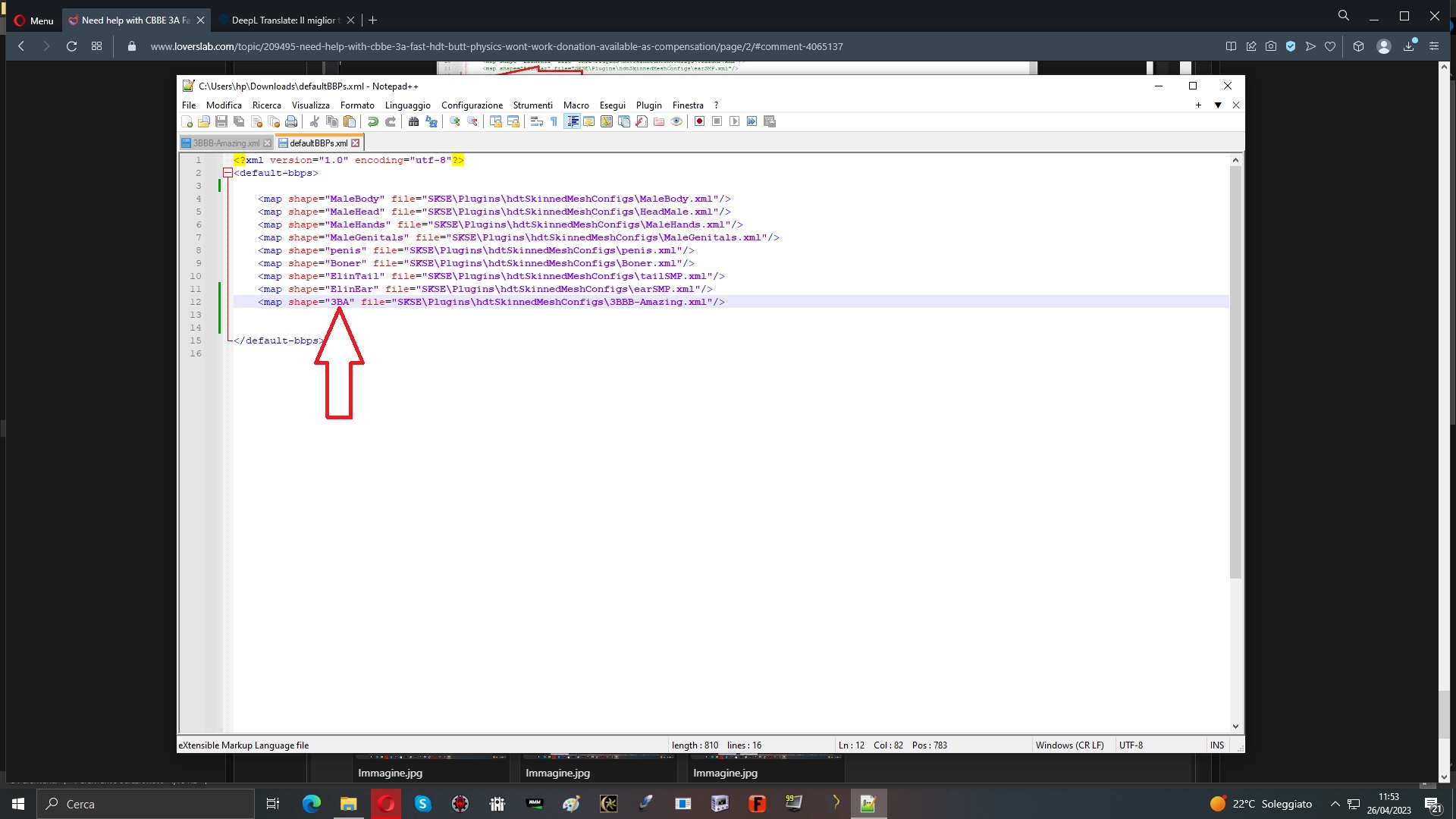
Task: Open the Function List panel
Action: click(642, 121)
